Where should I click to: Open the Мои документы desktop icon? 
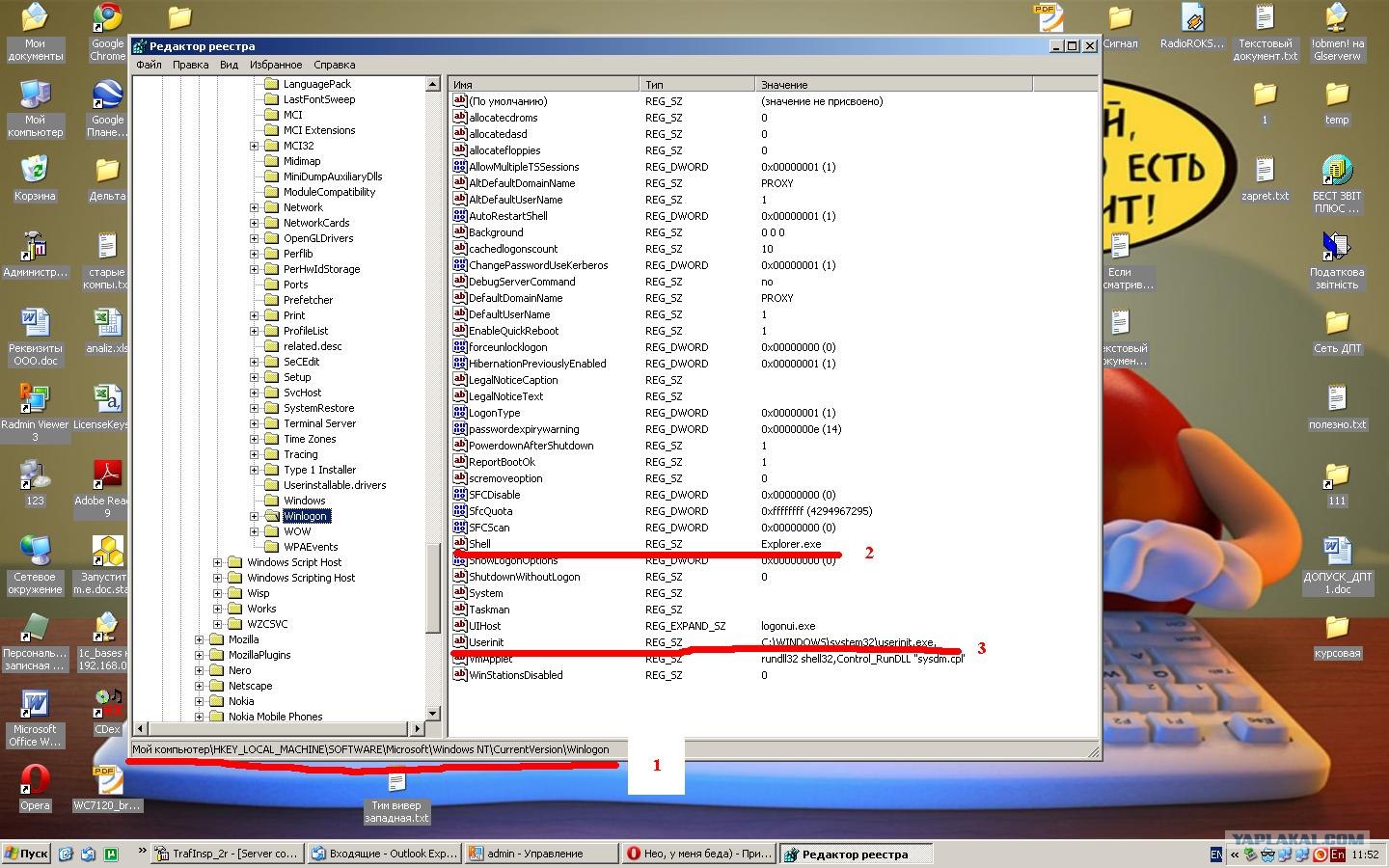[x=35, y=32]
